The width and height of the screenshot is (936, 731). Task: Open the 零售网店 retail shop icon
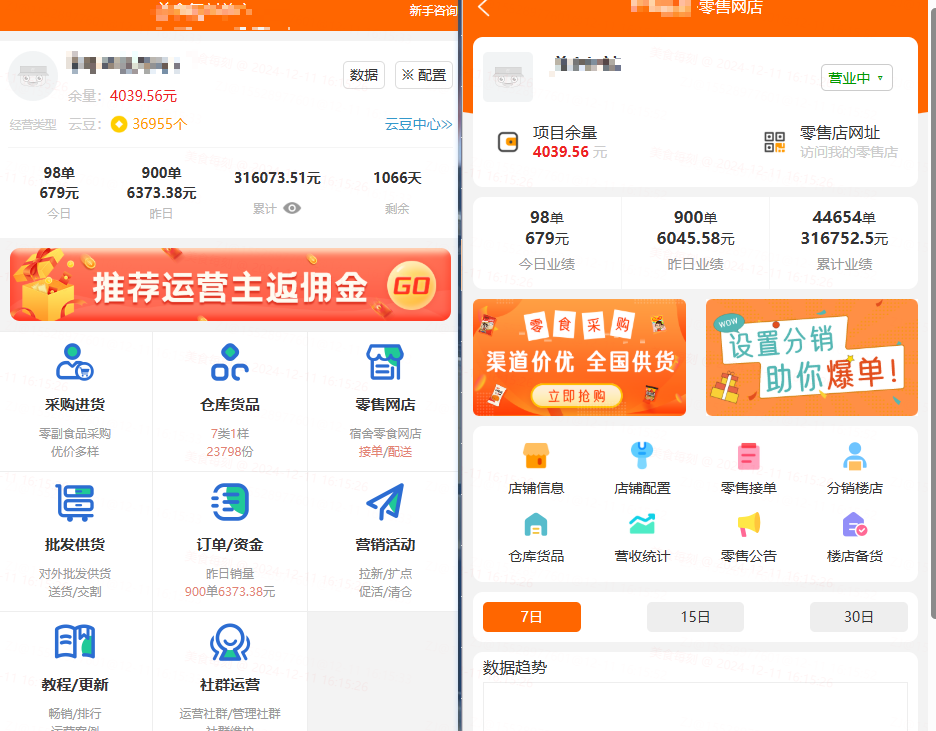point(385,362)
